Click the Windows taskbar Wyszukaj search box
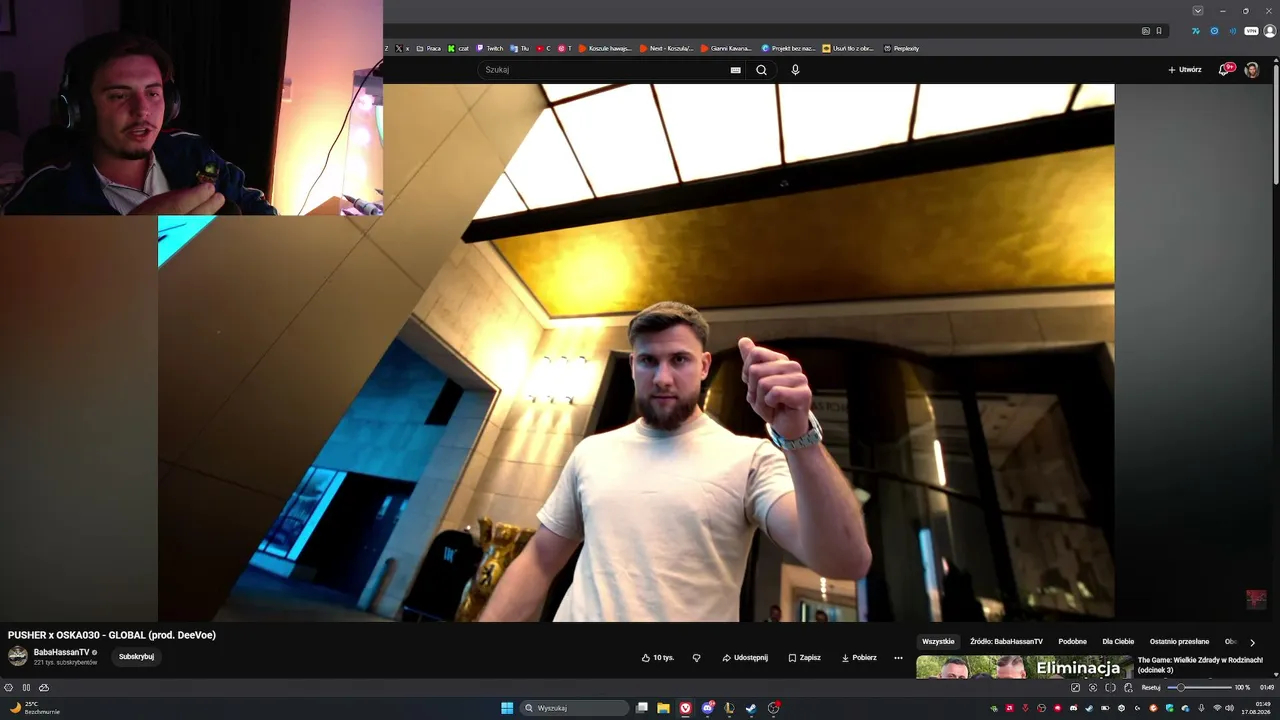This screenshot has width=1280, height=720. coord(573,708)
